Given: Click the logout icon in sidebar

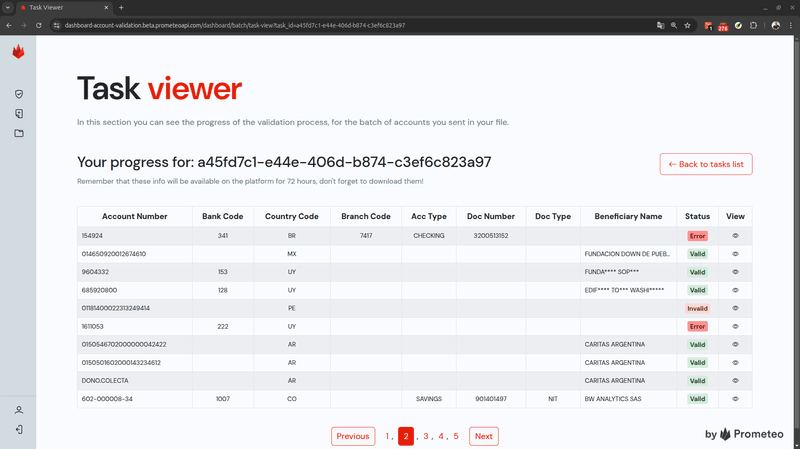Looking at the screenshot, I should pyautogui.click(x=18, y=429).
